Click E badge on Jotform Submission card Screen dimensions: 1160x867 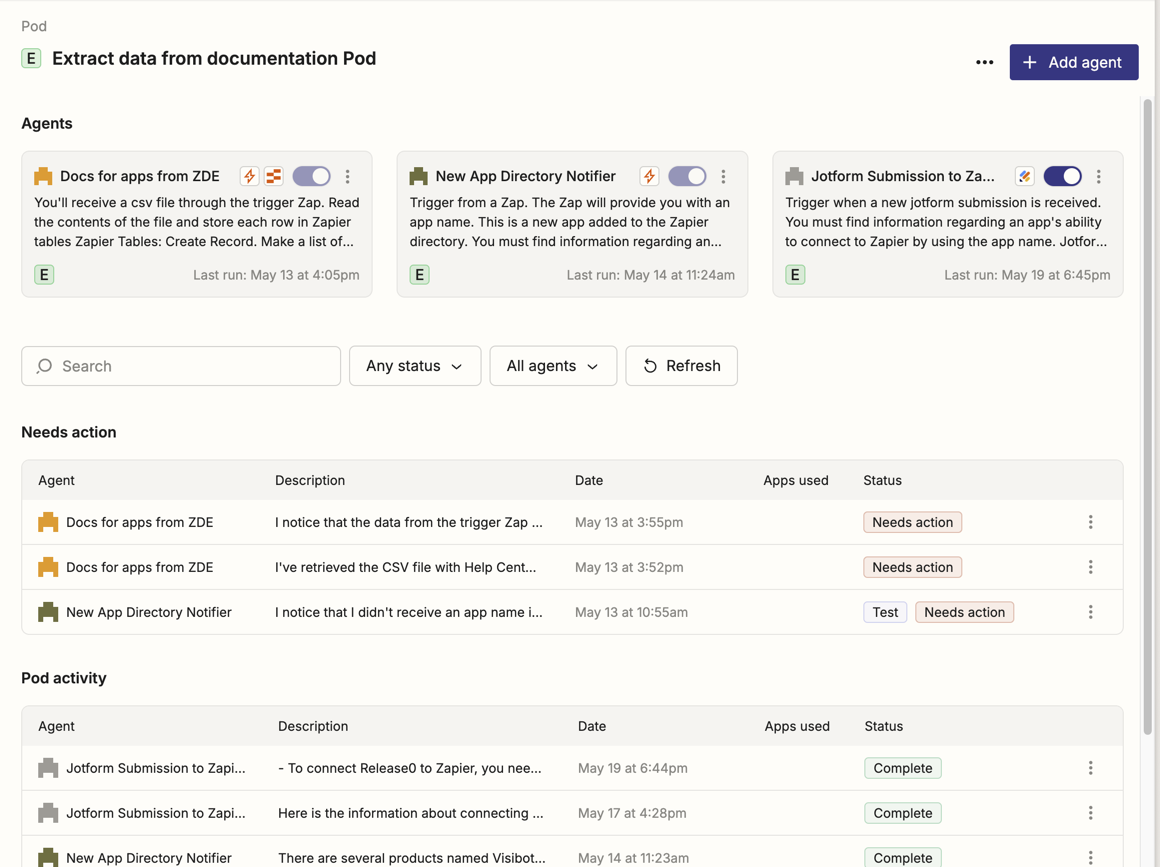coord(795,275)
